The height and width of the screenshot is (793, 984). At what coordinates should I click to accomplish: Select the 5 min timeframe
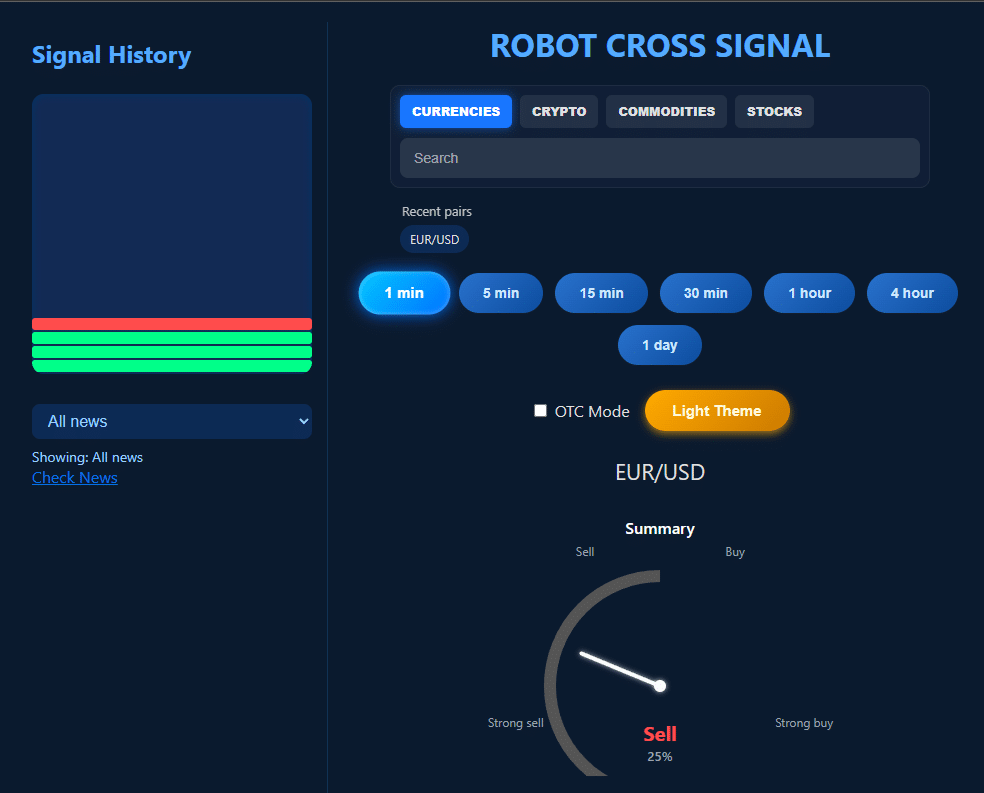coord(500,292)
